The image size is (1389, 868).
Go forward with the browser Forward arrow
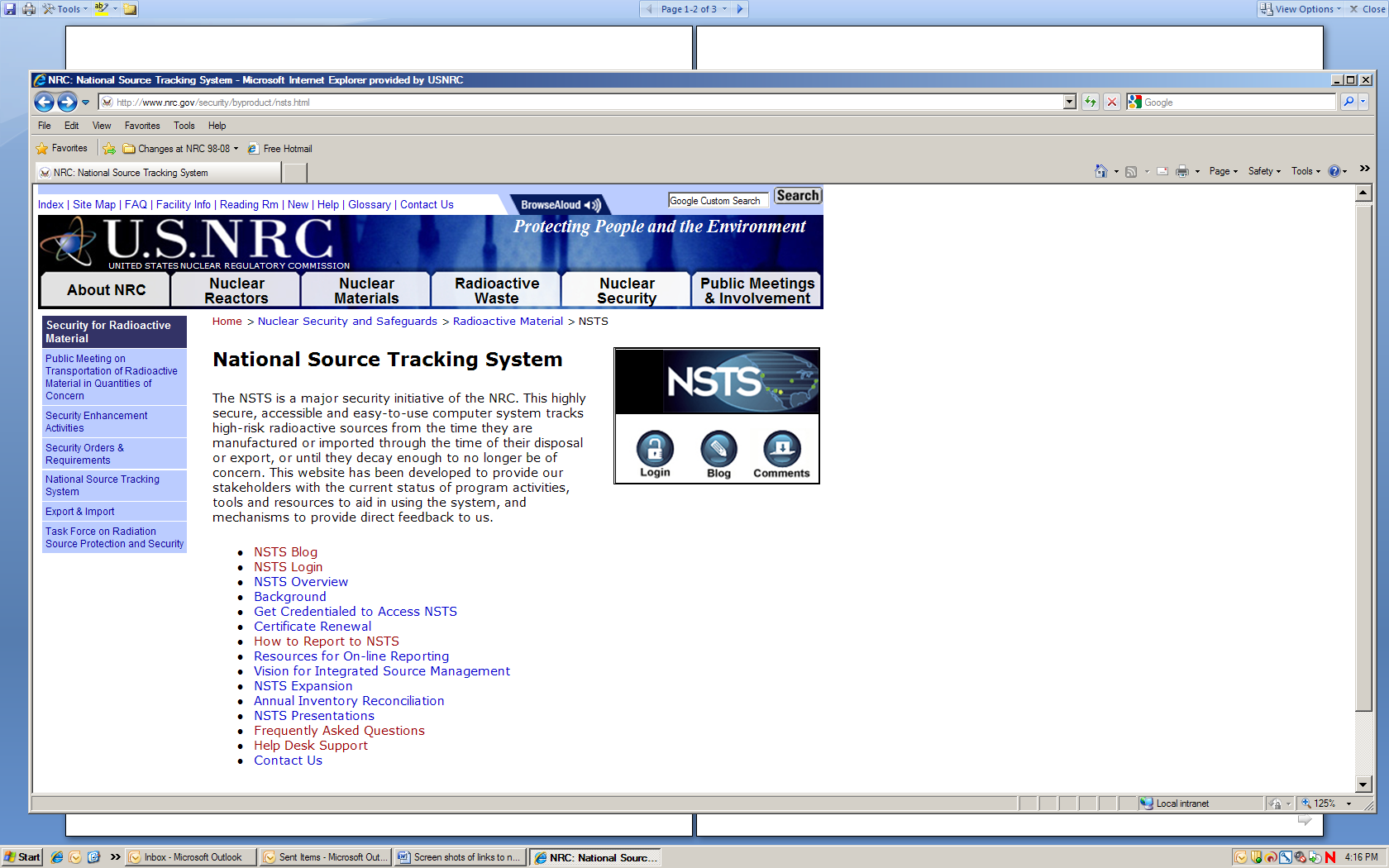pos(67,102)
